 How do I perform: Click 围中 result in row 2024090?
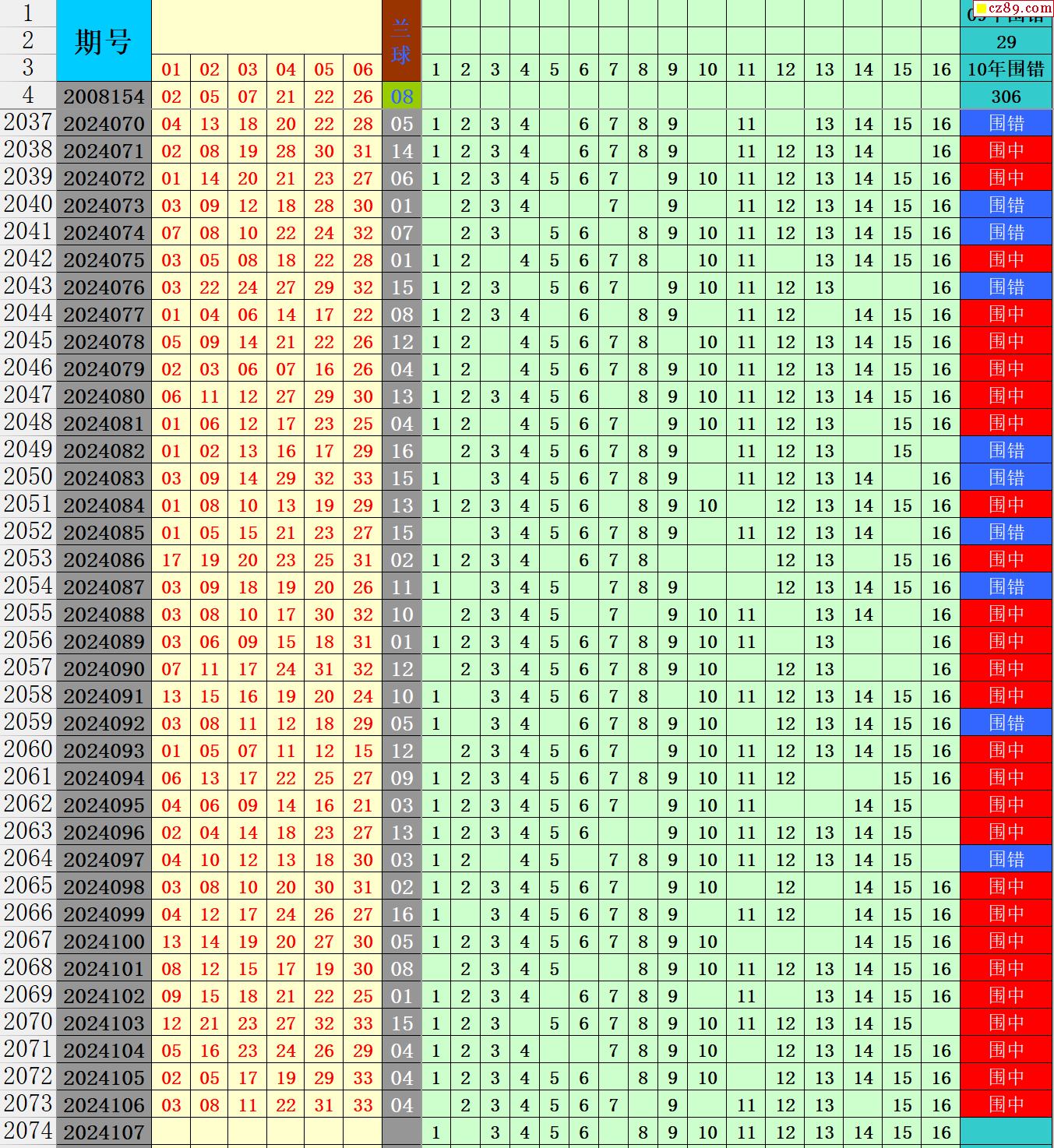tap(1006, 669)
